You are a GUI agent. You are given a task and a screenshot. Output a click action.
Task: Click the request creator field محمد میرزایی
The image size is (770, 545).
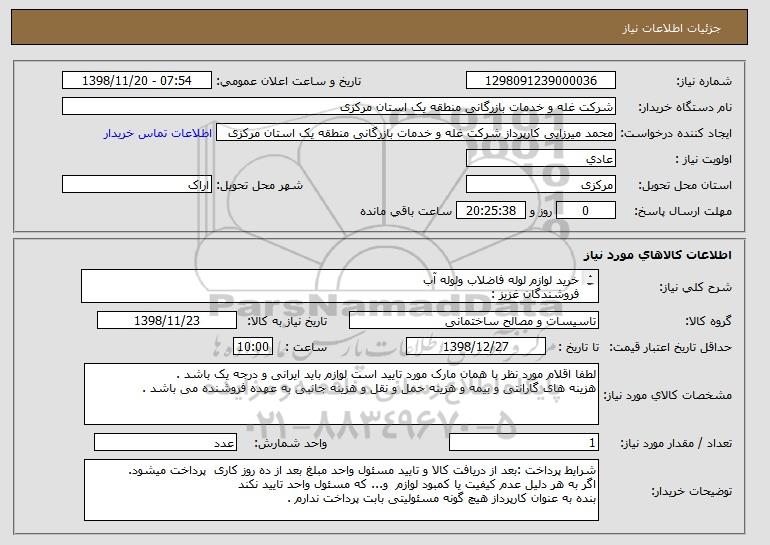[416, 133]
